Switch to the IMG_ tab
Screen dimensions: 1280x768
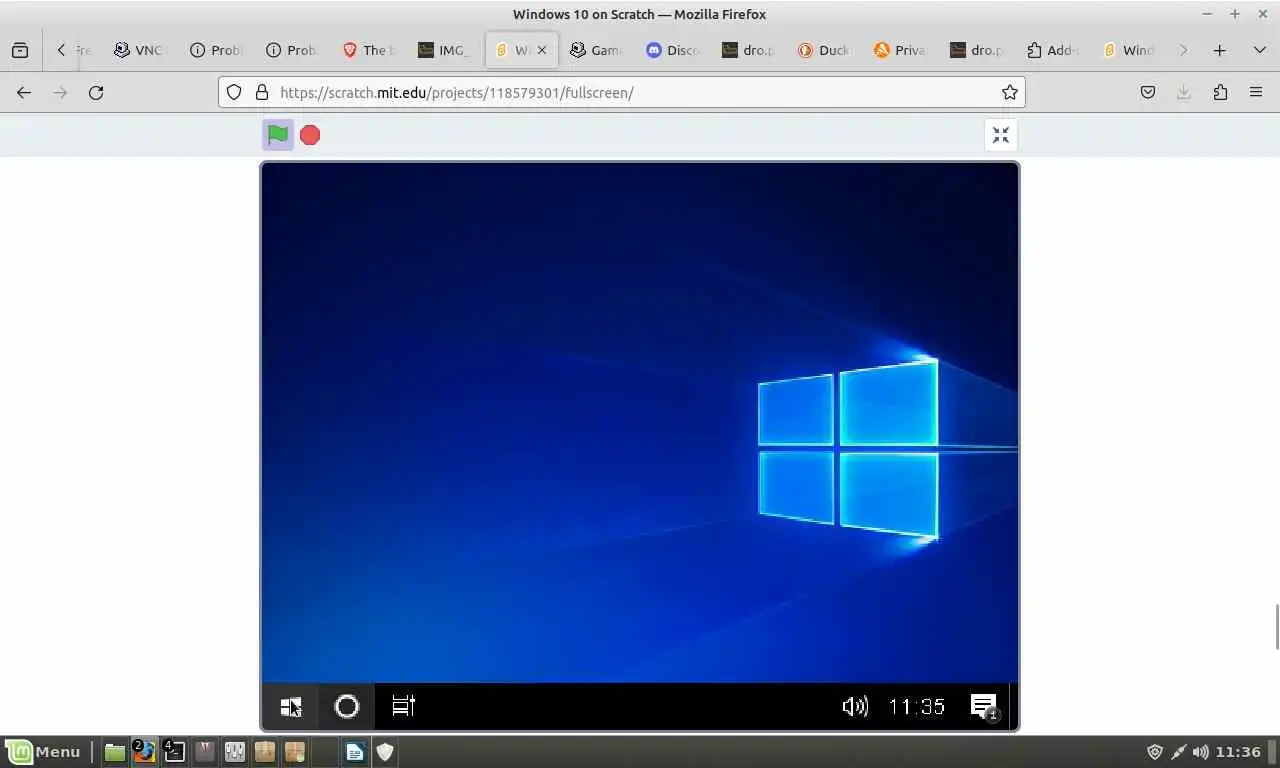[445, 50]
